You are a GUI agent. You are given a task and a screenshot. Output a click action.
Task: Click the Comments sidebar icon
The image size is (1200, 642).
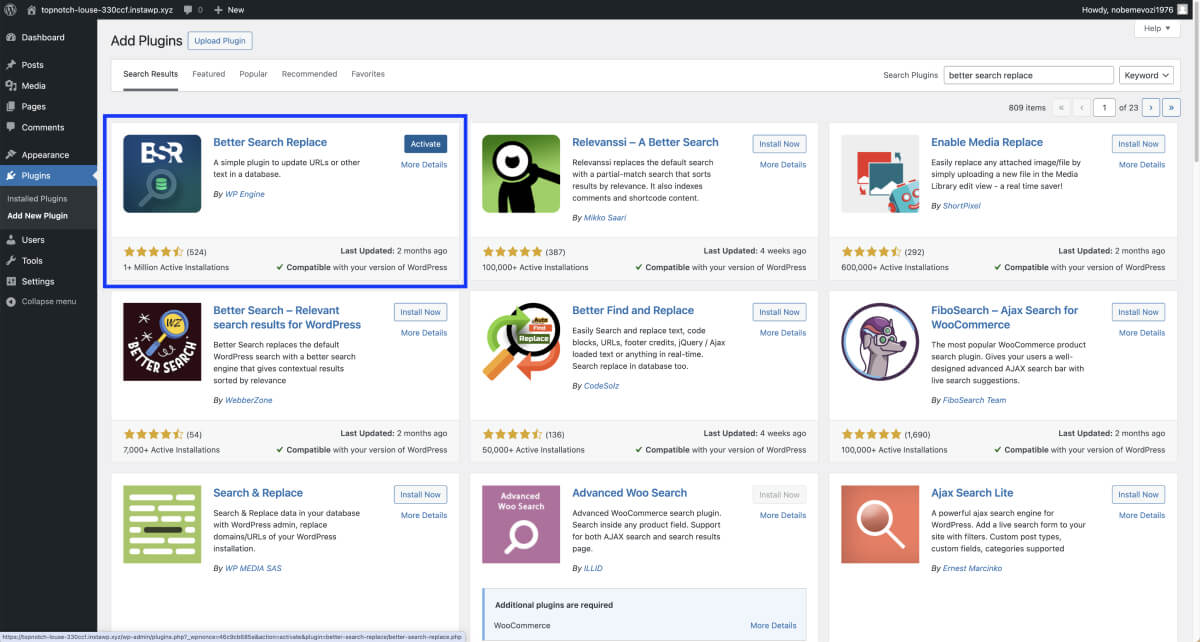pyautogui.click(x=10, y=127)
